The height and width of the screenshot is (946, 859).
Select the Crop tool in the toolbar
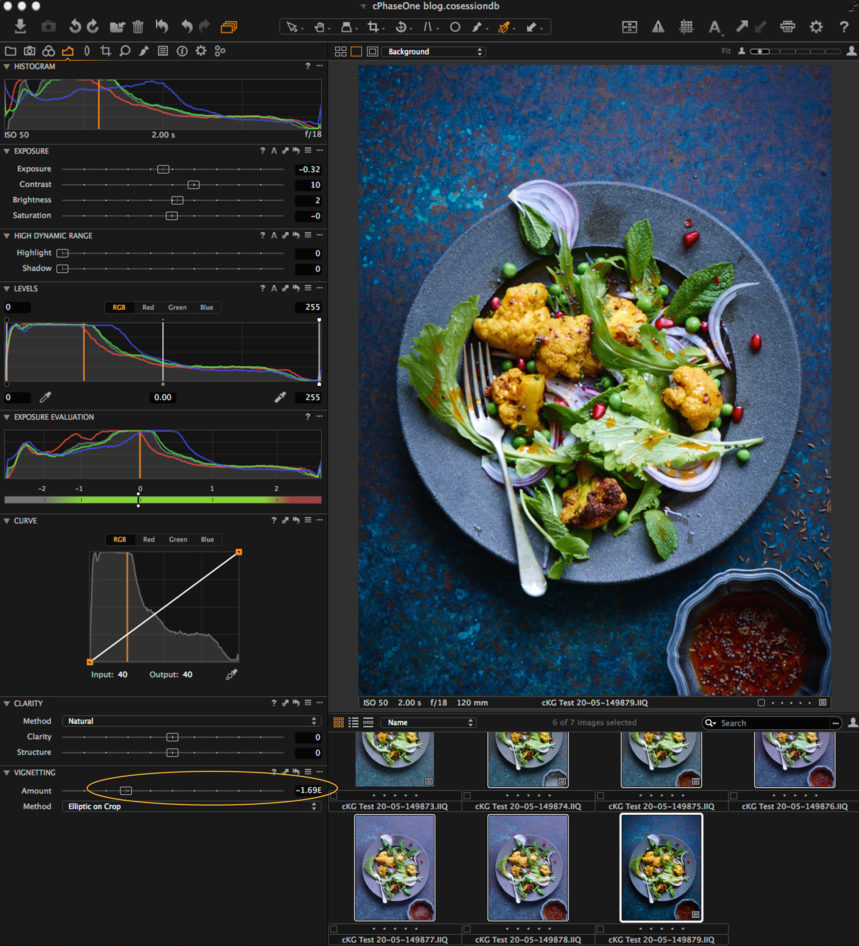click(375, 27)
